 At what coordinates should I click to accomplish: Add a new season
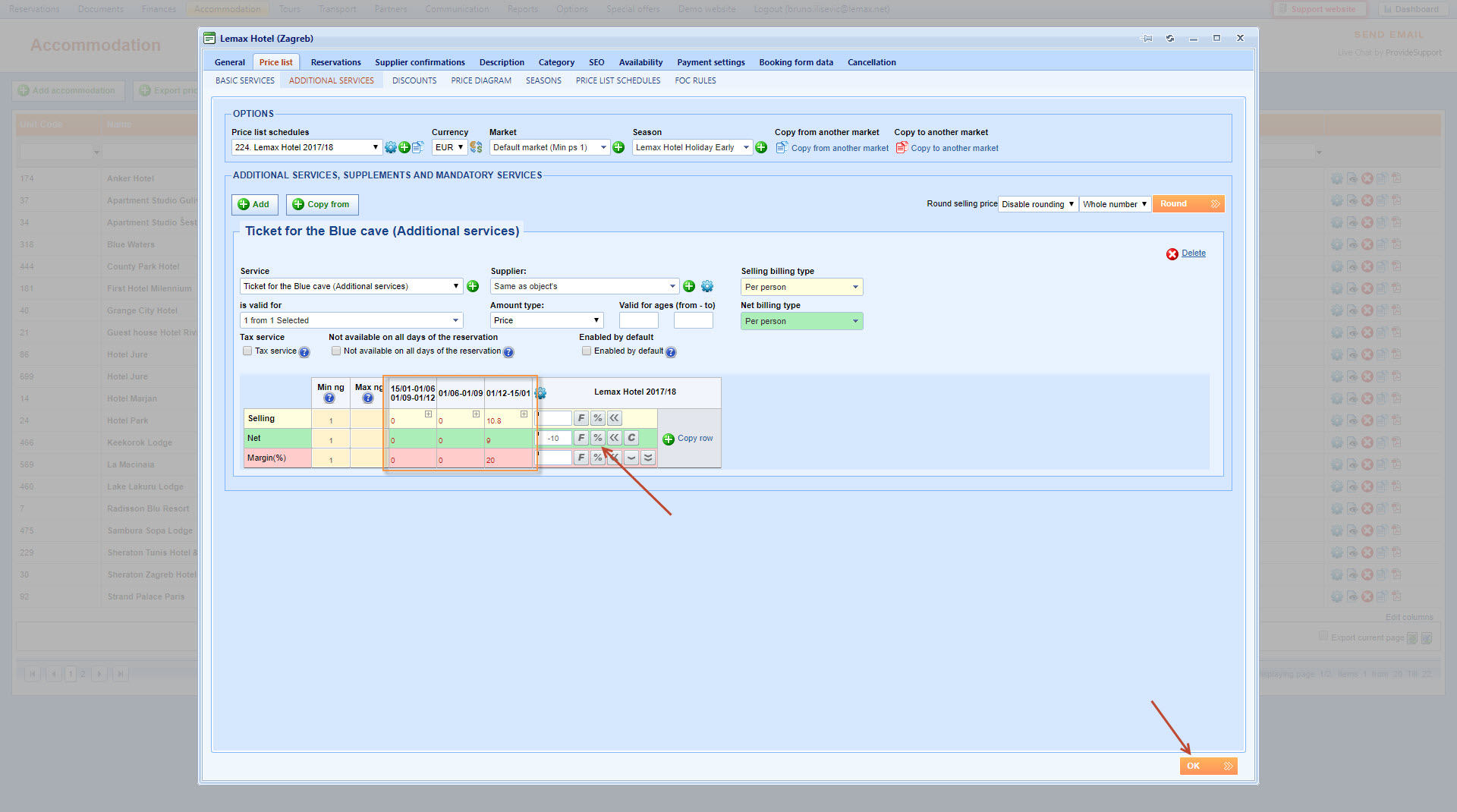761,147
